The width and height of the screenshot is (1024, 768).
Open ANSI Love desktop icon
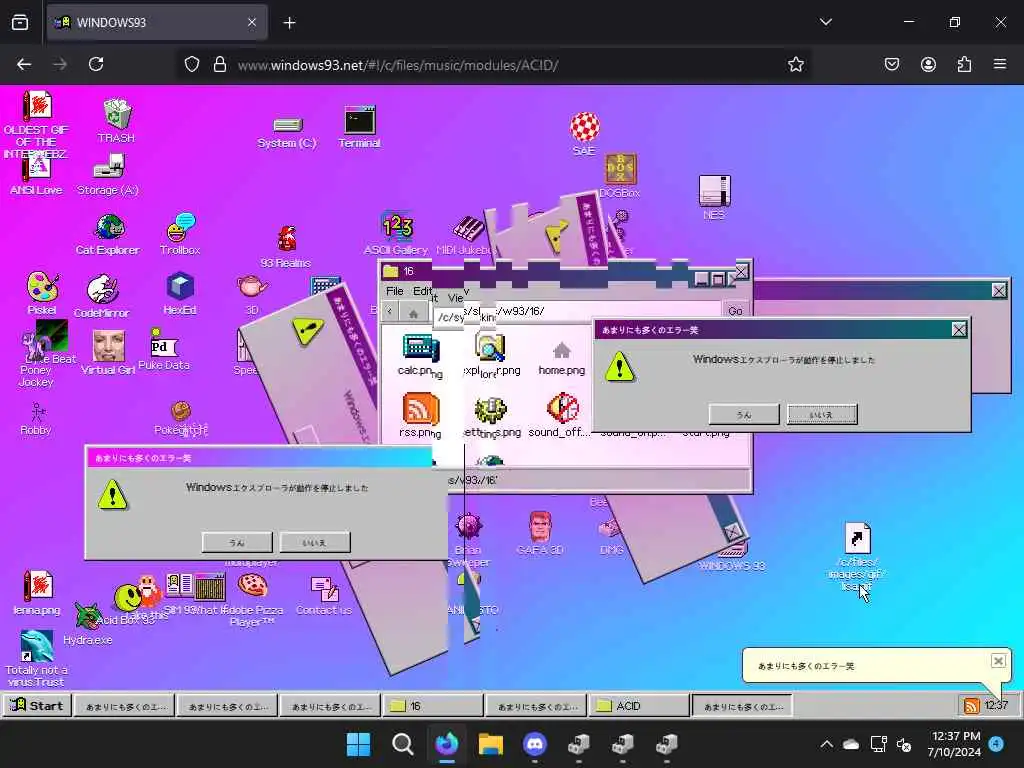(x=37, y=175)
